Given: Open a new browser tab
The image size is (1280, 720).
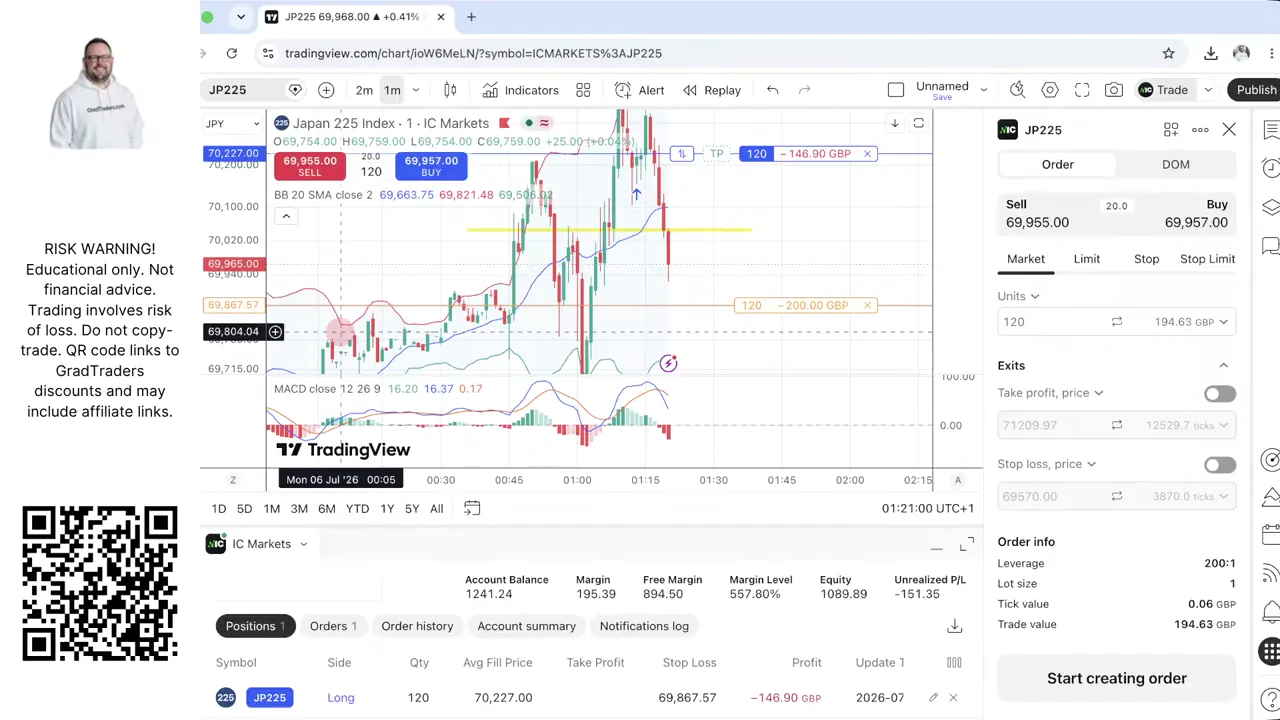Looking at the screenshot, I should tap(471, 17).
